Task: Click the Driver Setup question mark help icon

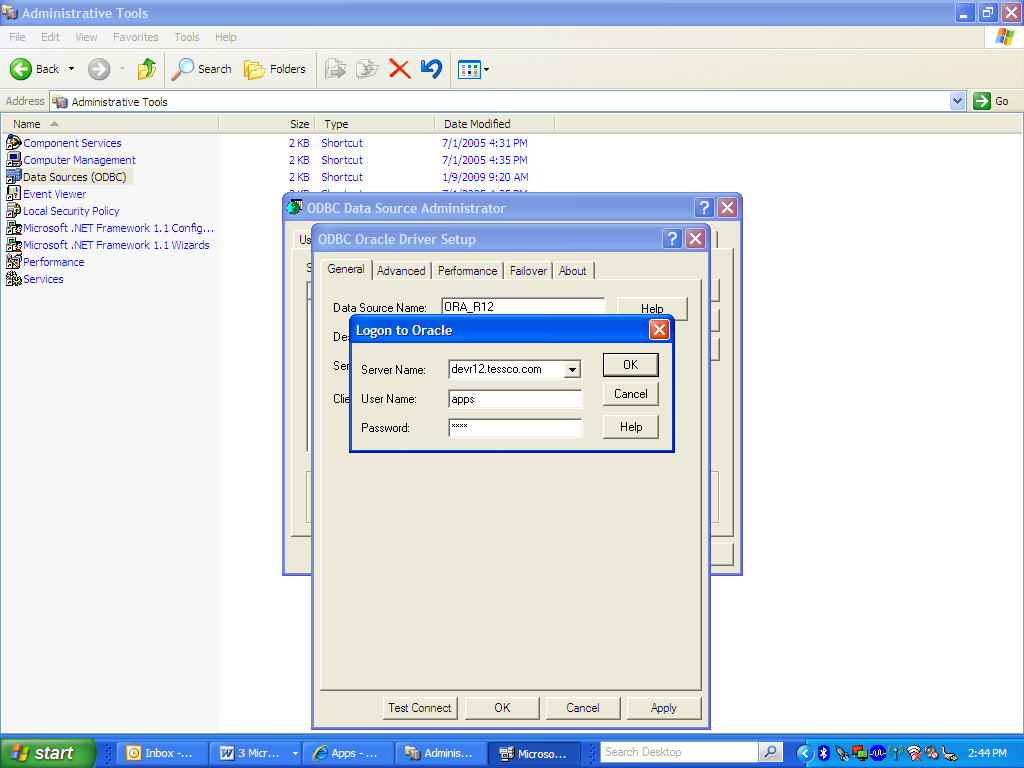Action: pyautogui.click(x=672, y=238)
